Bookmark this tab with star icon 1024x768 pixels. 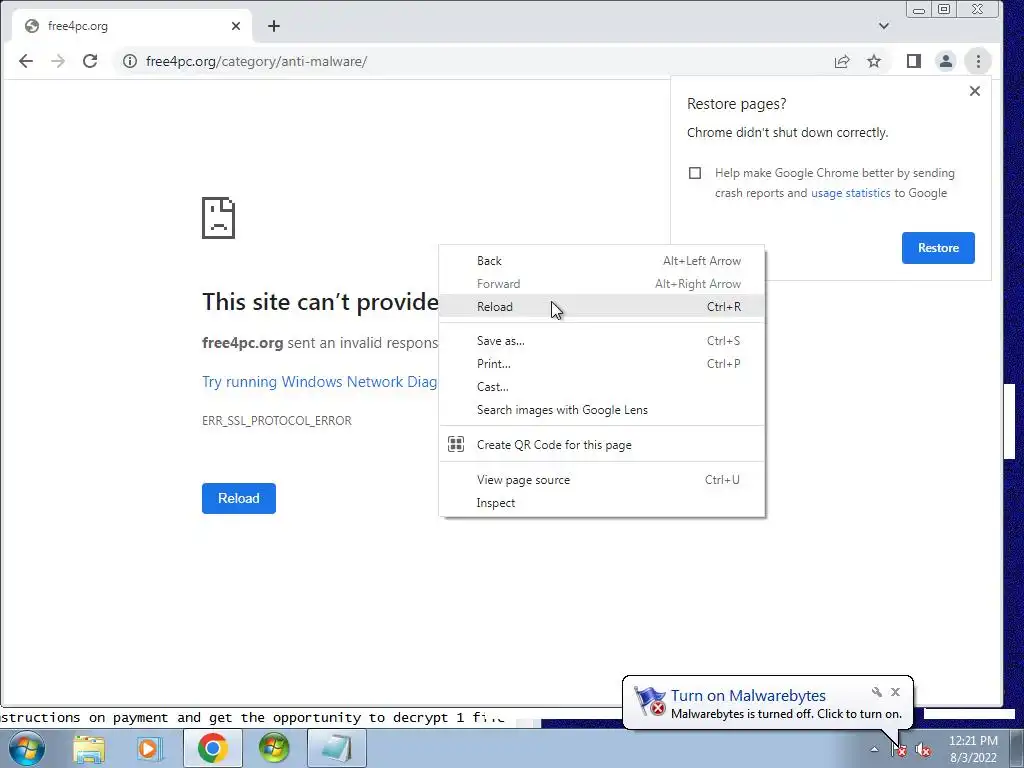point(874,61)
